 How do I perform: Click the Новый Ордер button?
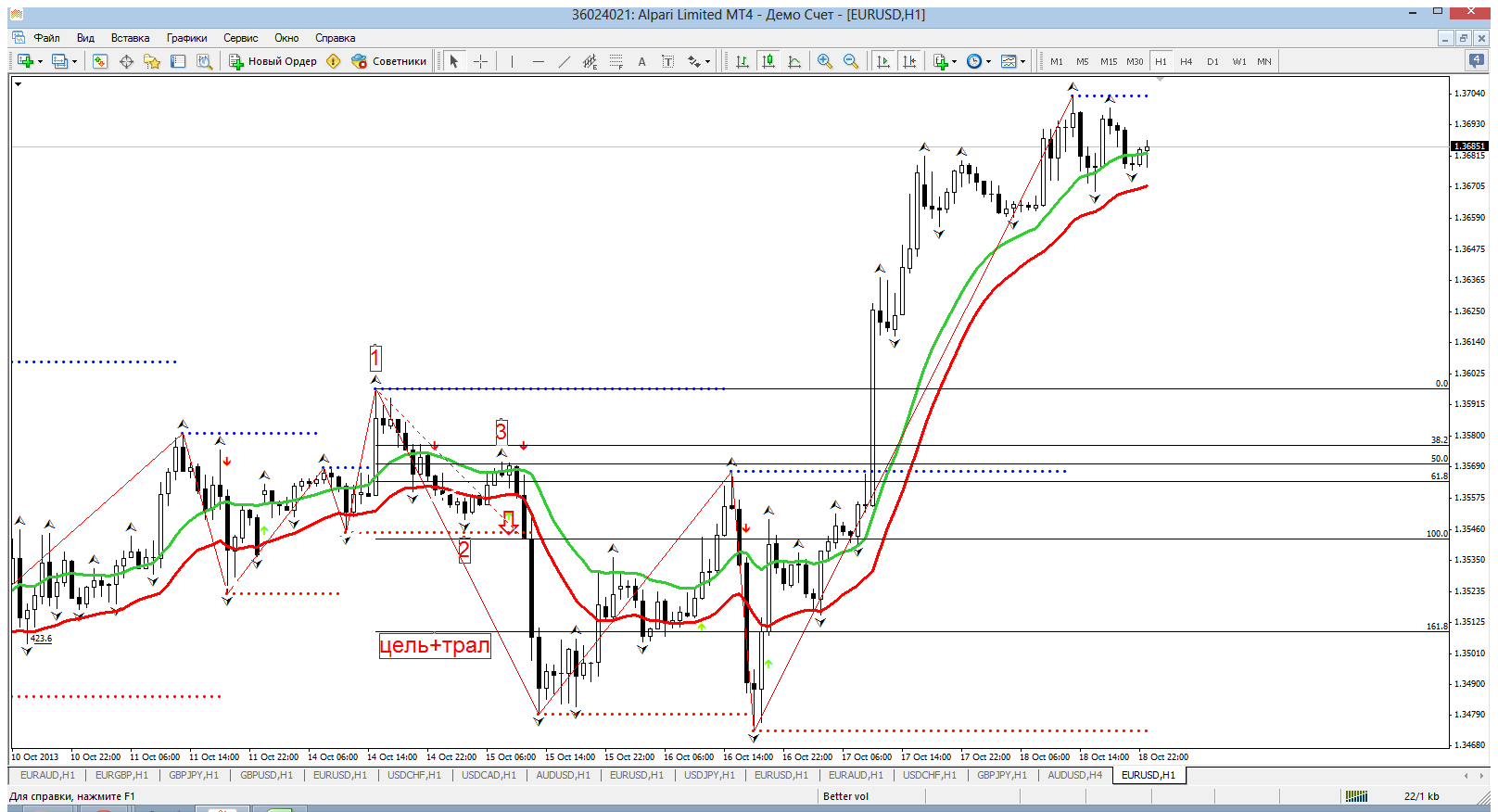click(273, 61)
